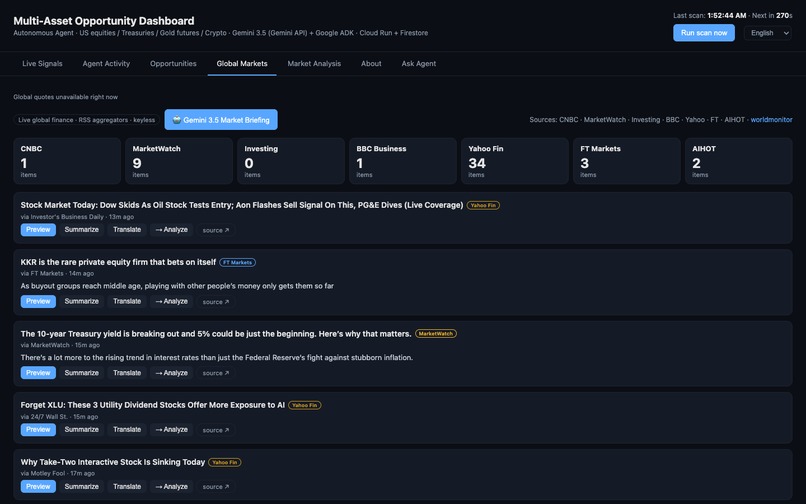Click Yahoo Fin tag on Forget XLU article
The height and width of the screenshot is (504, 806).
pos(305,405)
